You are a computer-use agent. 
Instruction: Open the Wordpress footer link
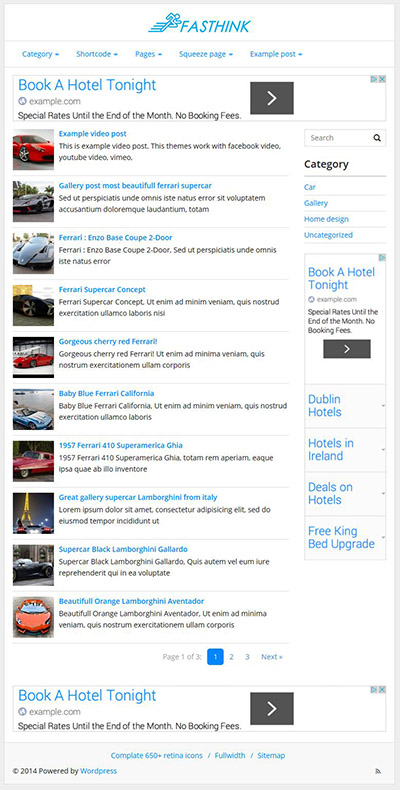98,771
